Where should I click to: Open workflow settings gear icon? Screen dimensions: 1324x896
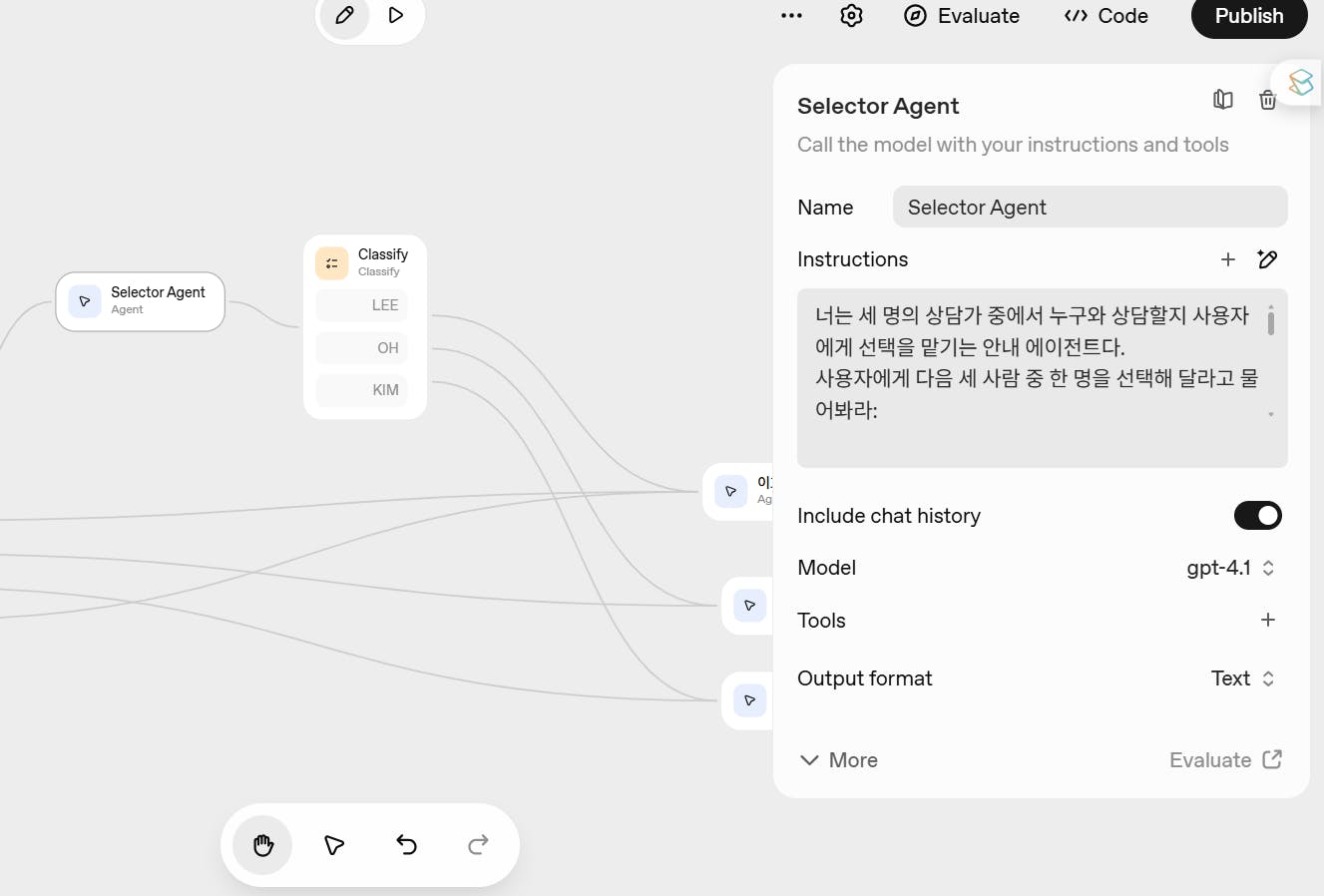(851, 16)
